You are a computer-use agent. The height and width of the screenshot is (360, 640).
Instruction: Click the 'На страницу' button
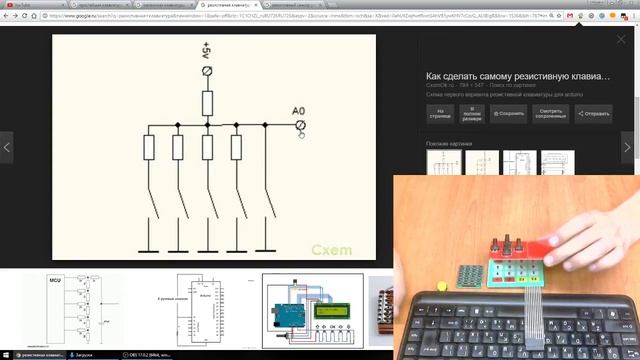[440, 114]
